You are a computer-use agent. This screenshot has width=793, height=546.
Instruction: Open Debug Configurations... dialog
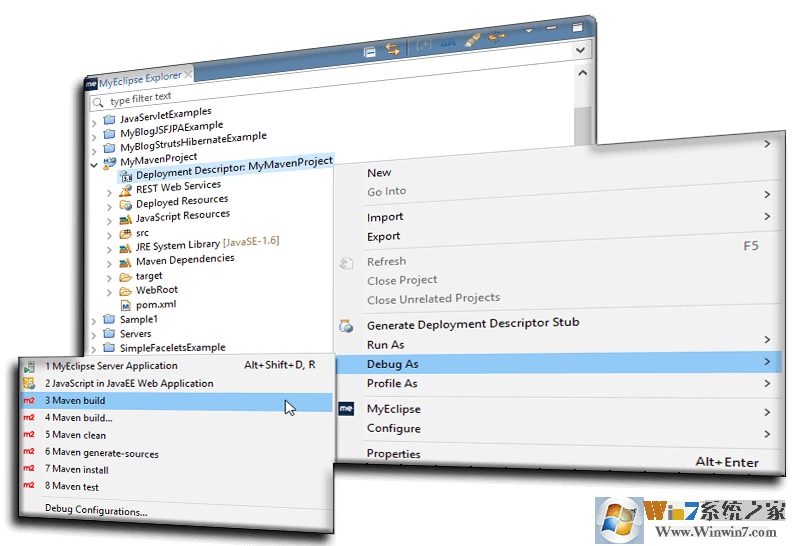[96, 511]
